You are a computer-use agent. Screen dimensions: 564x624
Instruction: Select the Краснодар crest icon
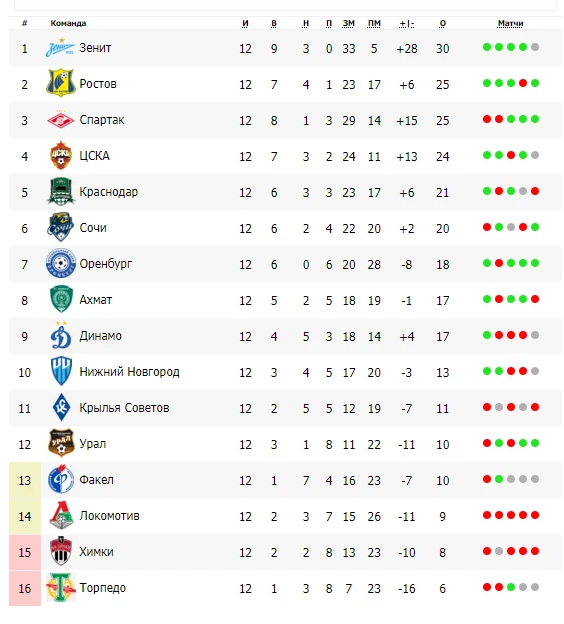(60, 191)
